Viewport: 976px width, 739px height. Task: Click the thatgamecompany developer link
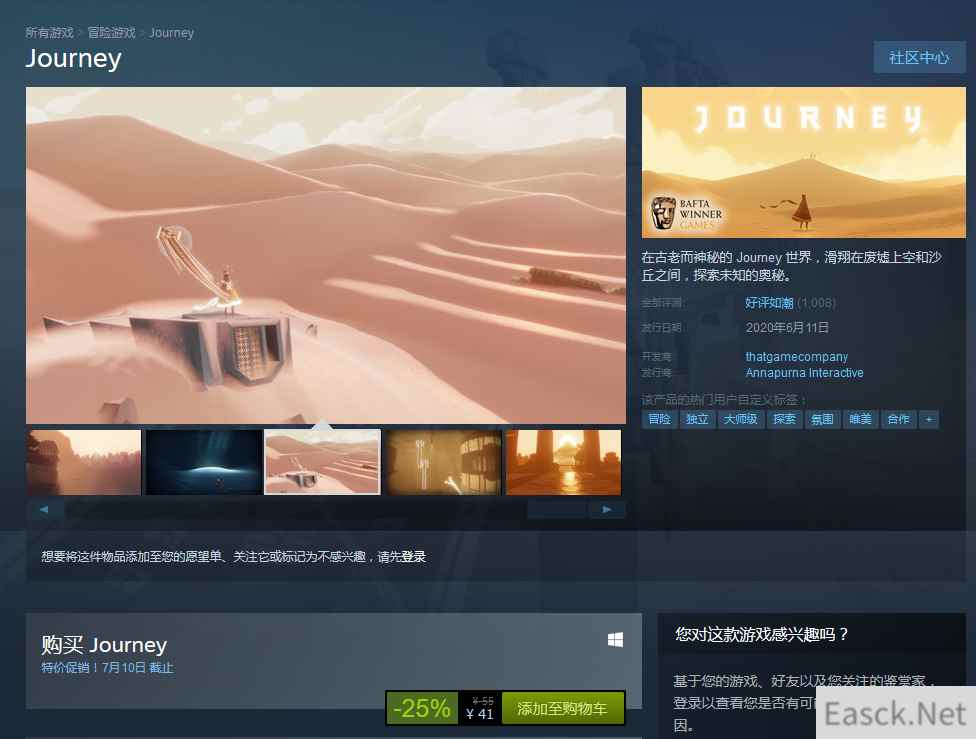click(x=796, y=357)
